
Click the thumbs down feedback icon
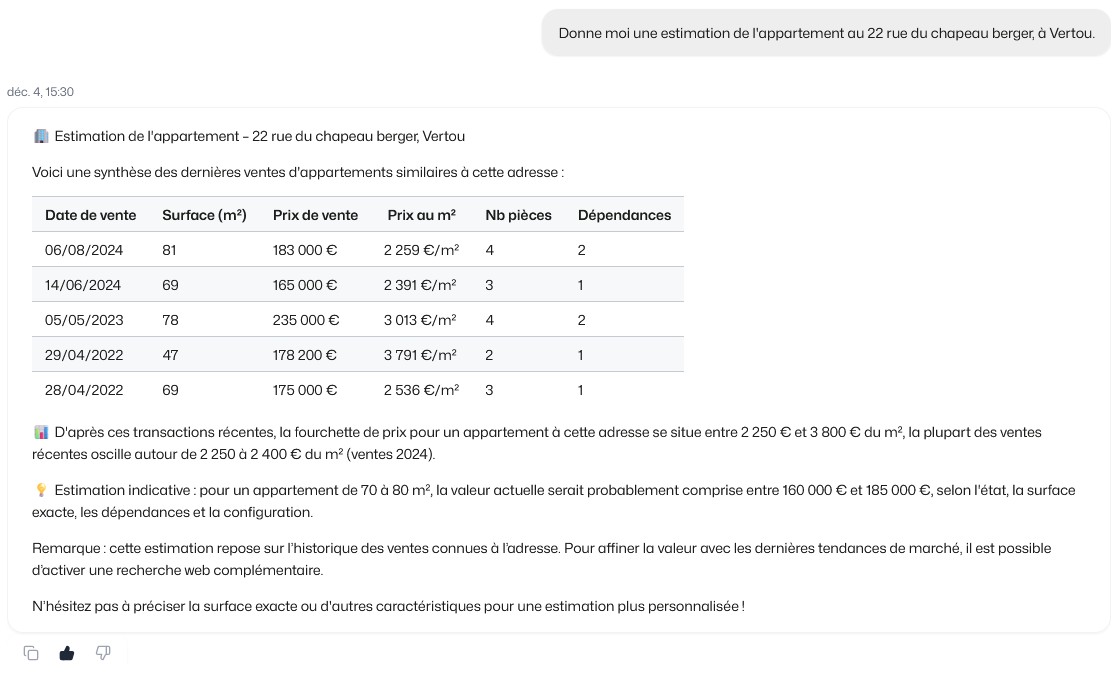pyautogui.click(x=103, y=653)
